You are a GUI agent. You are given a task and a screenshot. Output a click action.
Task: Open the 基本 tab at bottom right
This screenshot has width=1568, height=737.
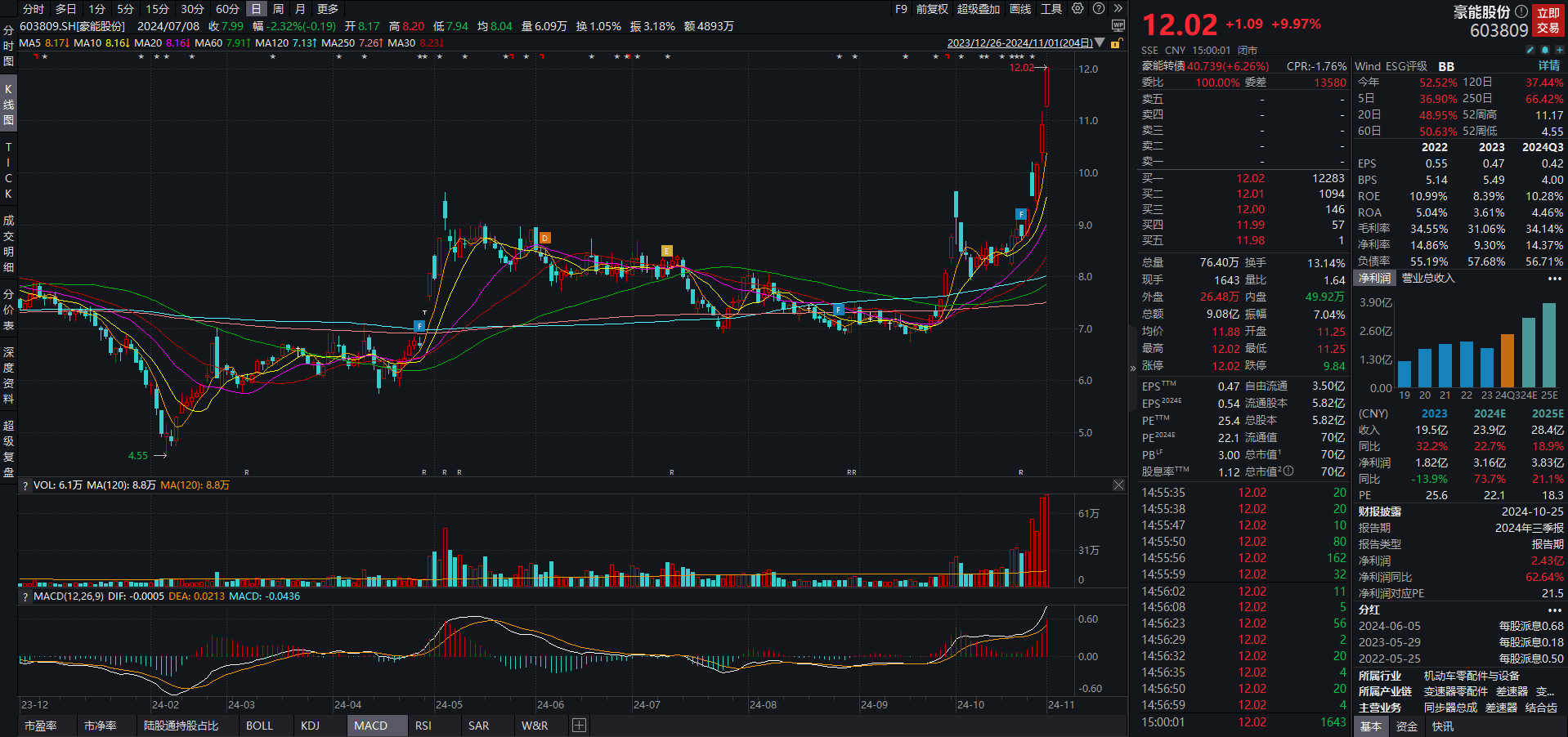point(1371,726)
